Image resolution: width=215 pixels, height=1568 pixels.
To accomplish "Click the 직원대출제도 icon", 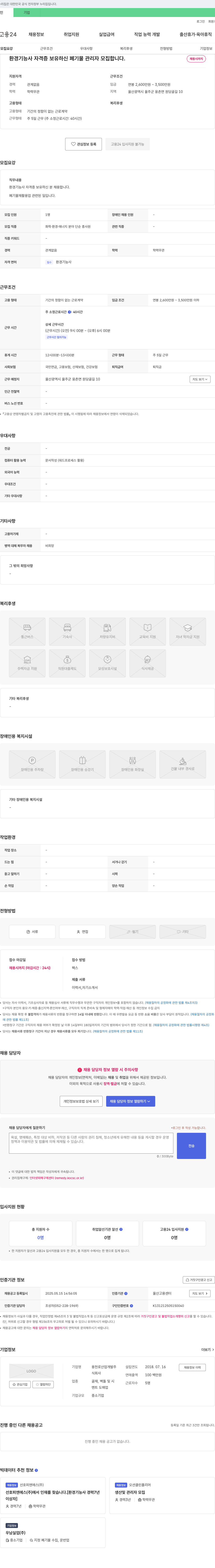I will (68, 663).
